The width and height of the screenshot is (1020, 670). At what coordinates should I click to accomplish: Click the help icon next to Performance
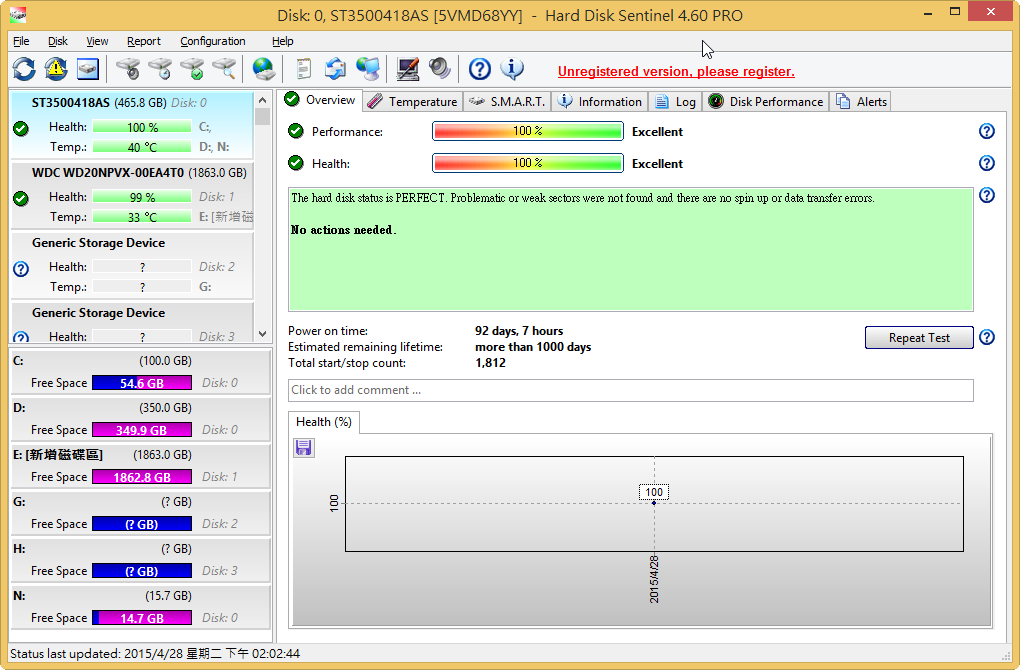click(987, 131)
